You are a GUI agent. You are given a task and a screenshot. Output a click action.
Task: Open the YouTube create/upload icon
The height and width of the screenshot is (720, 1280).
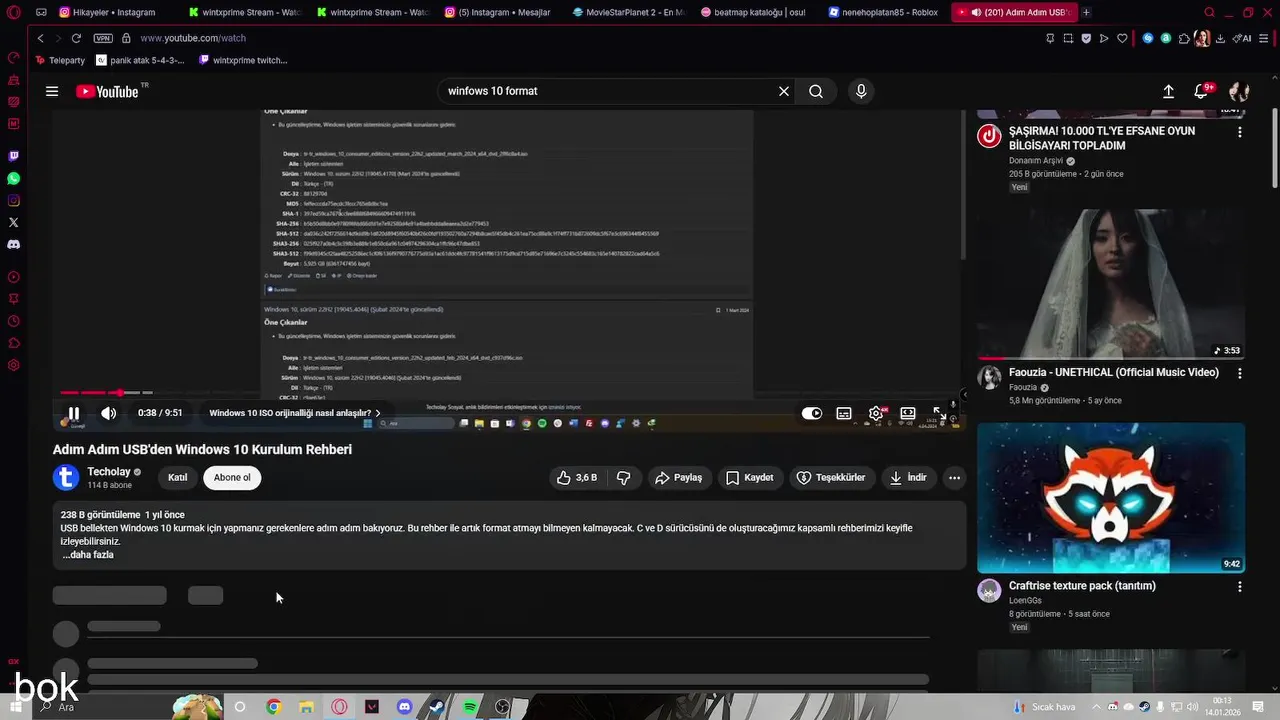1168,91
